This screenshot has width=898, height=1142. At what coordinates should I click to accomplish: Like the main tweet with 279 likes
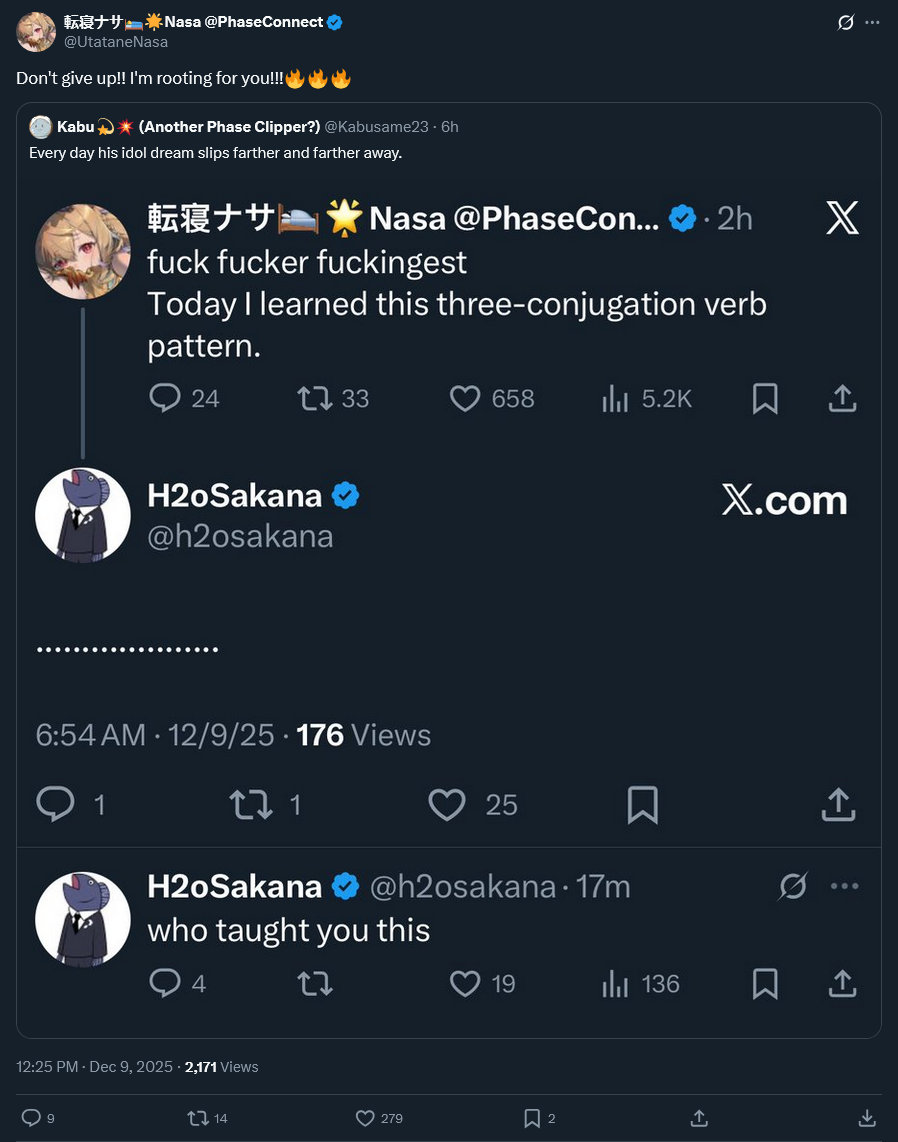(365, 1118)
